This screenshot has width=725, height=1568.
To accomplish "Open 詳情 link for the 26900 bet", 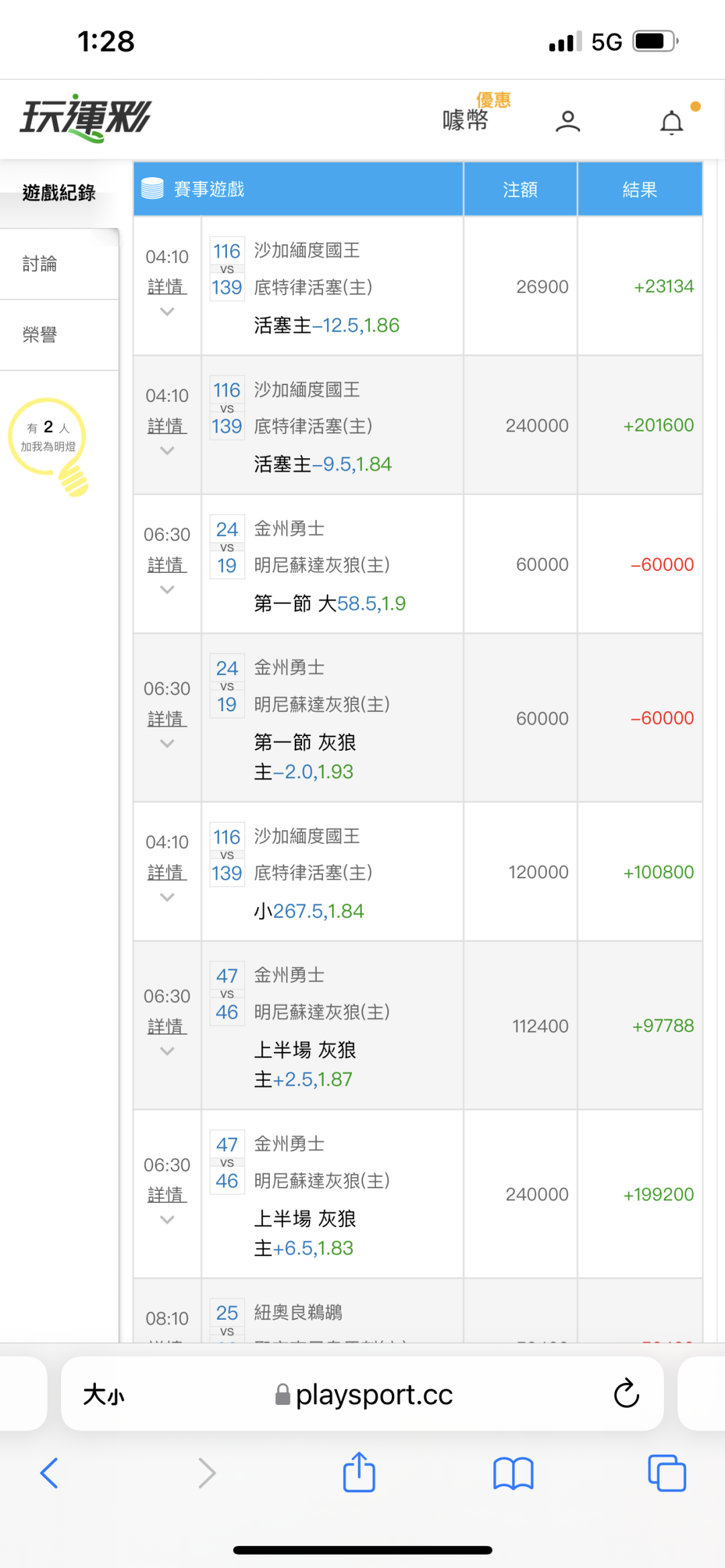I will (x=166, y=287).
